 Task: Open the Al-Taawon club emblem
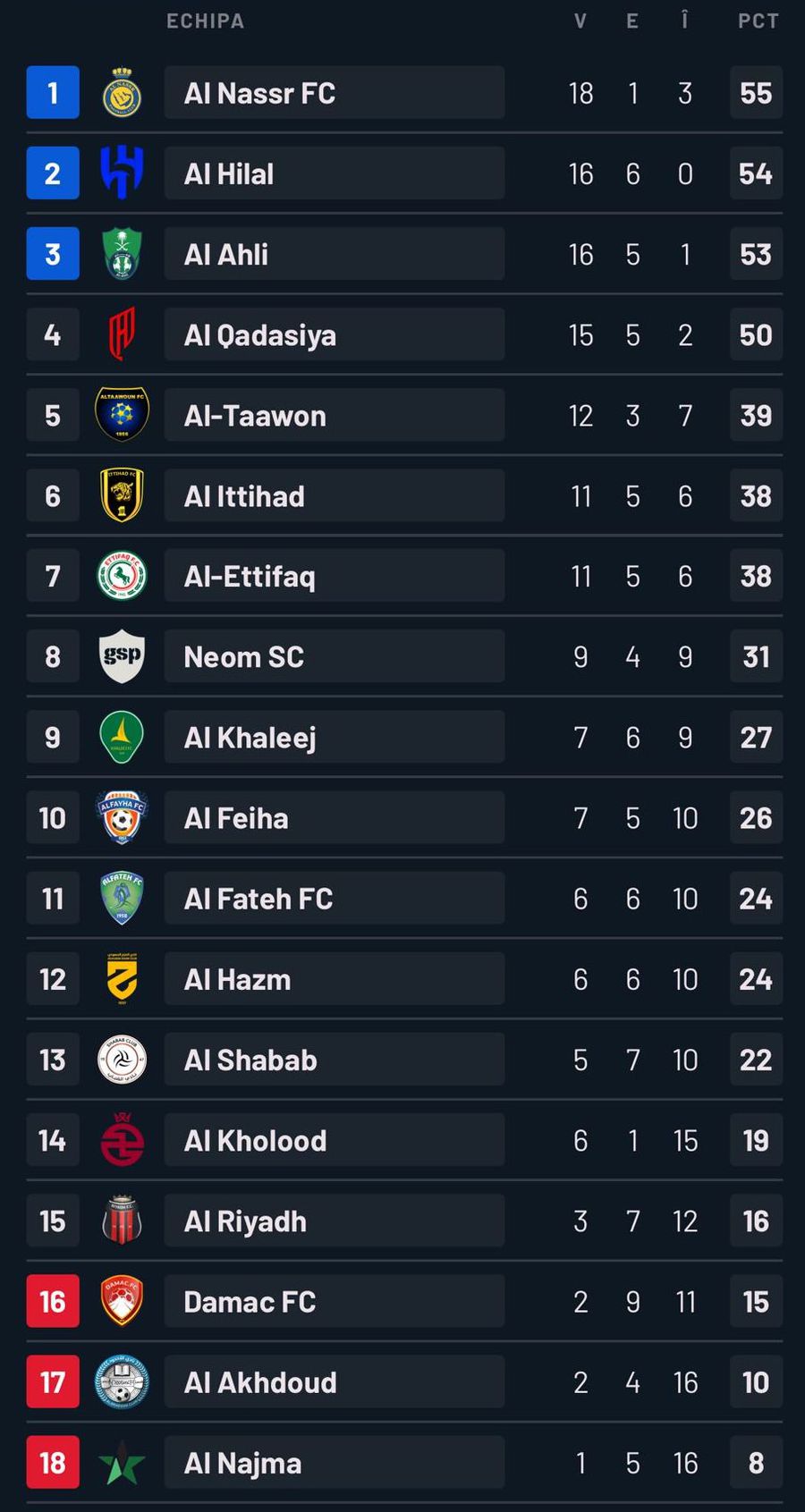pyautogui.click(x=123, y=415)
